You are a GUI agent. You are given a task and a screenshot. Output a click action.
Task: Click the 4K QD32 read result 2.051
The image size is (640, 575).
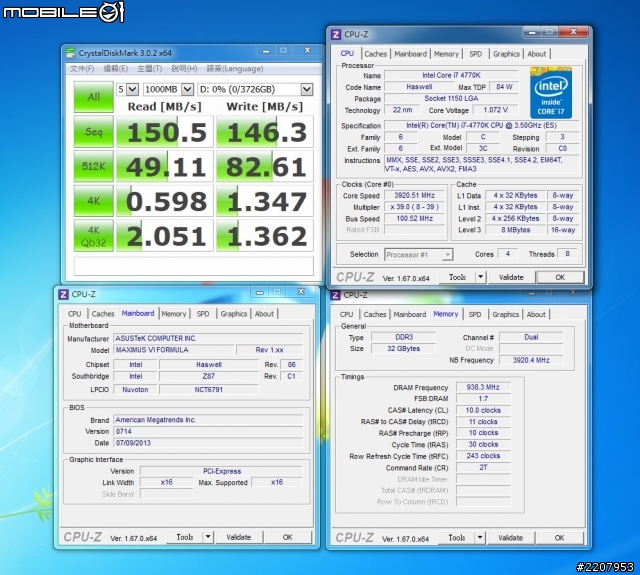[165, 236]
